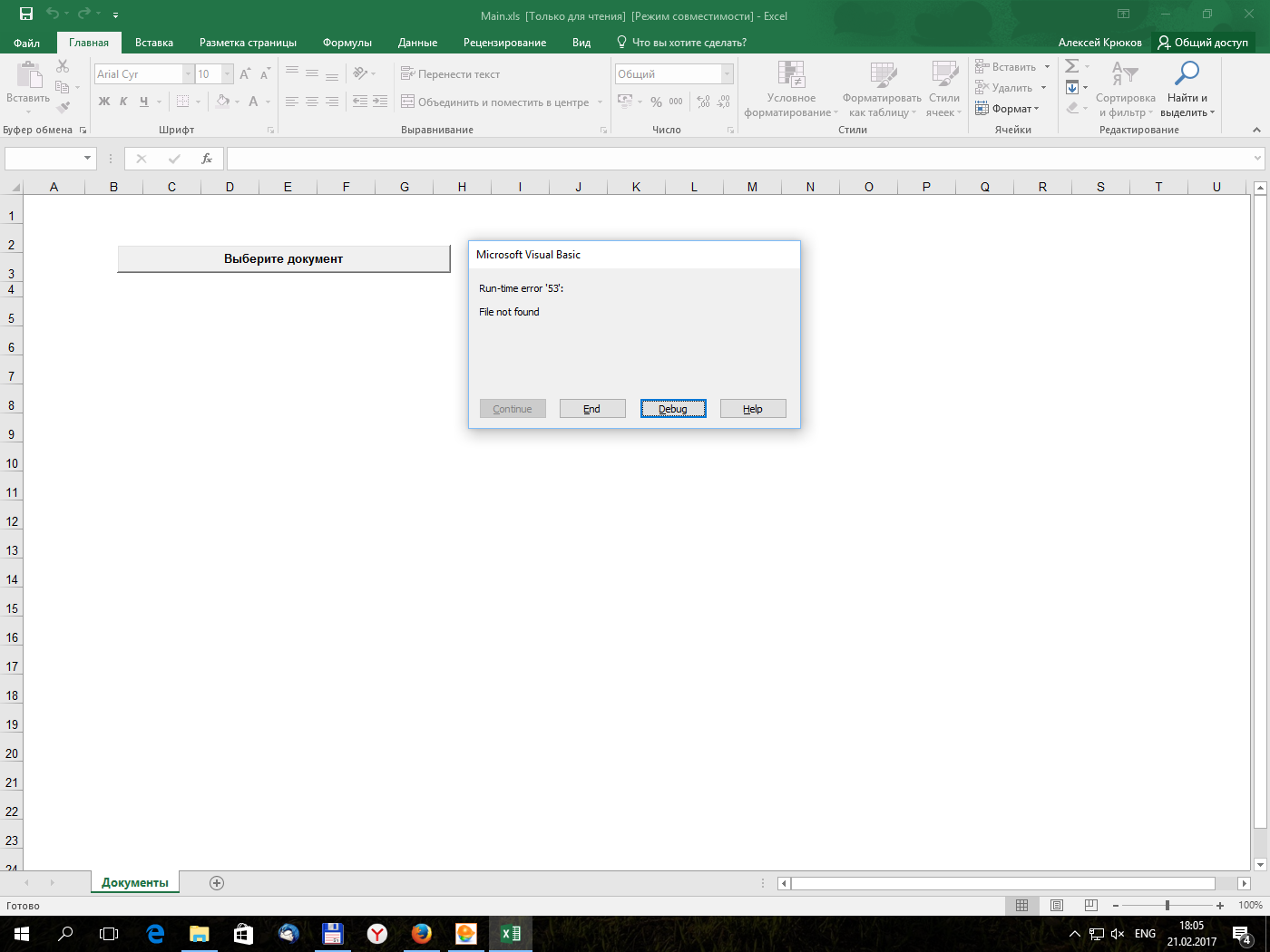The height and width of the screenshot is (952, 1270).
Task: Open Cell Styles (Стили ячеек)
Action: (943, 89)
